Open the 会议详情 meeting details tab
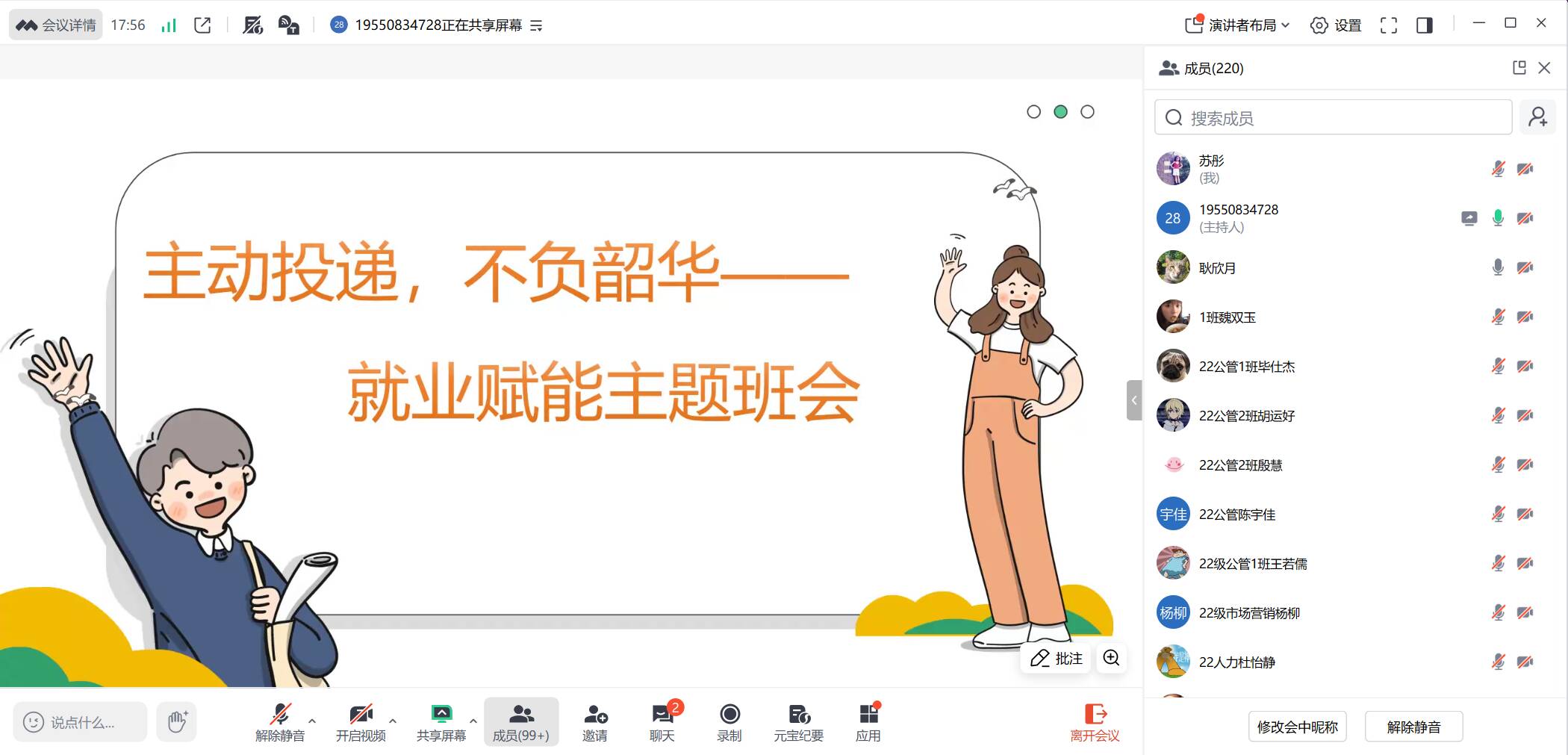Screen dimensions: 1568x755 (x=56, y=25)
